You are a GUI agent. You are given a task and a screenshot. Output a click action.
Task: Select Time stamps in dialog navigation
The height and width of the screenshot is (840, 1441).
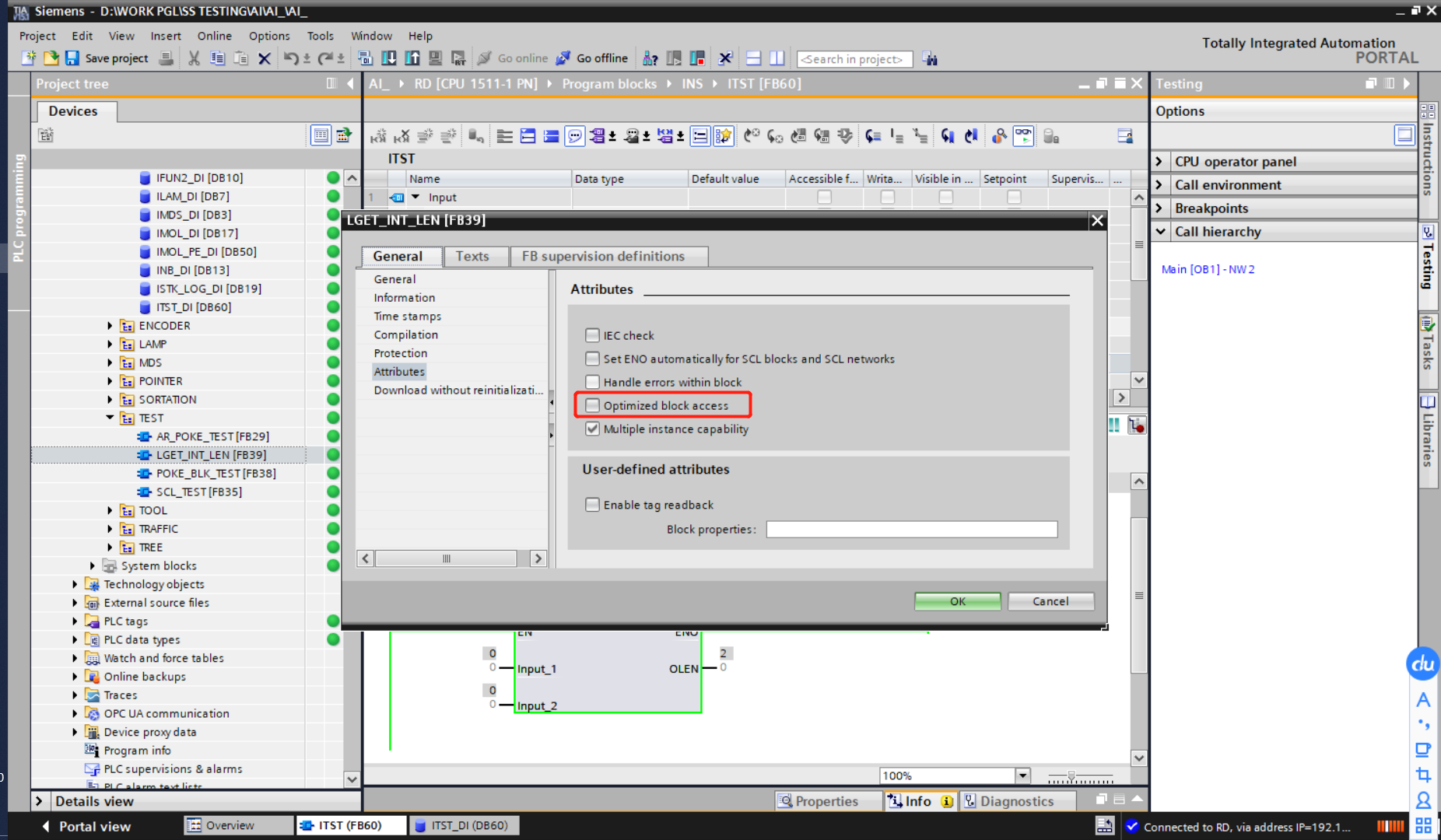point(407,316)
